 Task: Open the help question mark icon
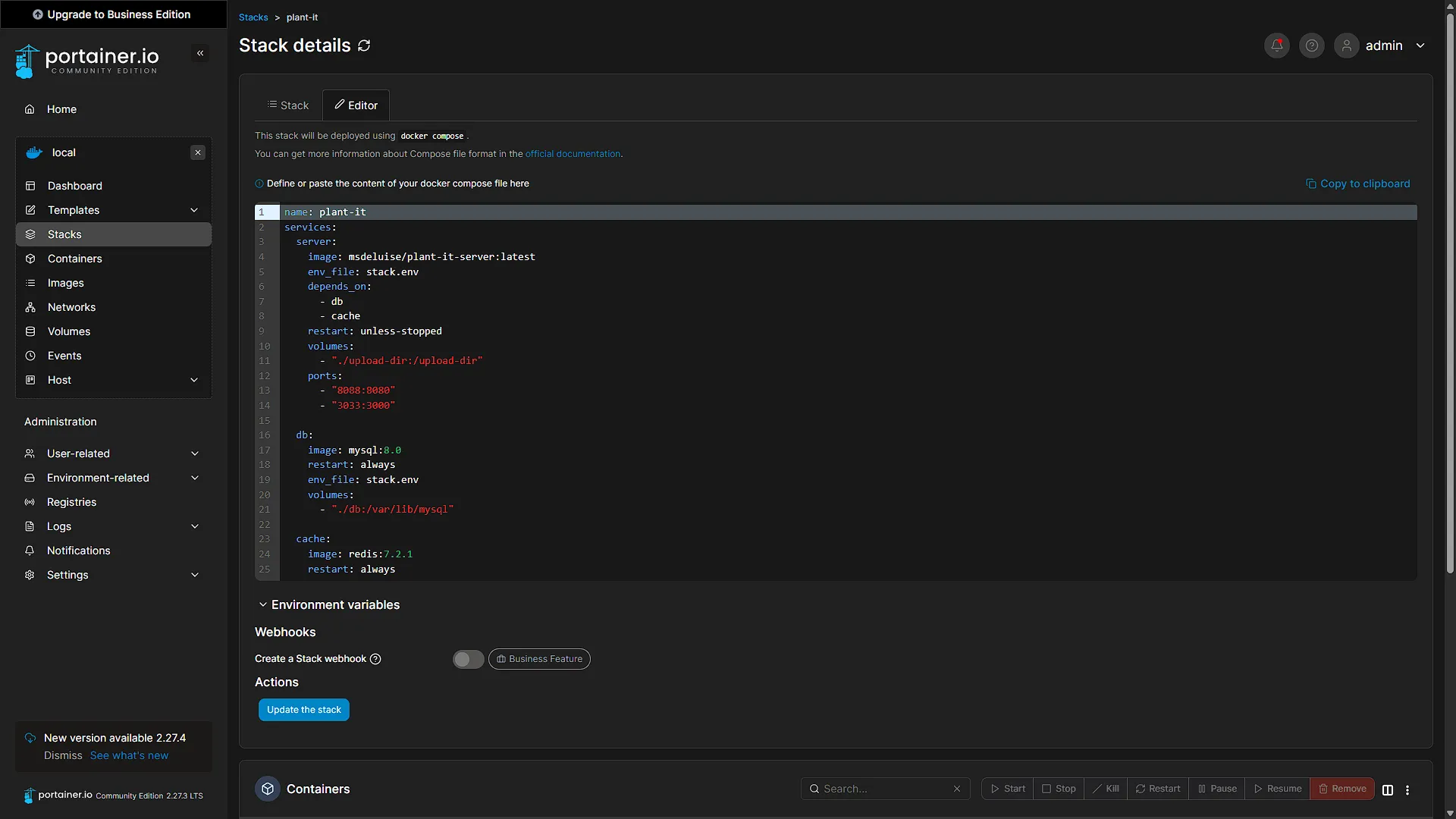pos(1312,45)
